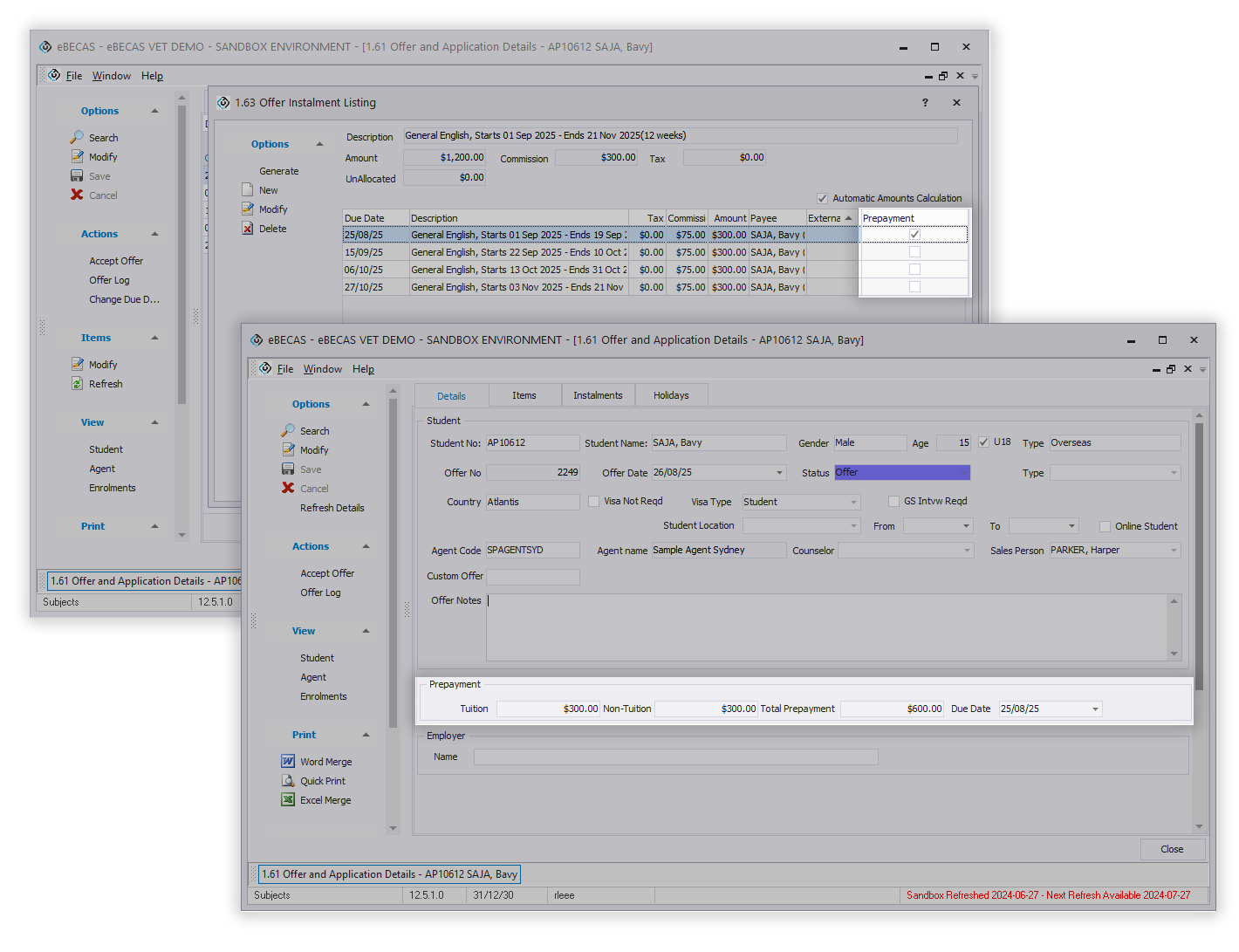This screenshot has height=952, width=1239.
Task: Toggle the Visa Not Reqd checkbox
Action: [594, 502]
